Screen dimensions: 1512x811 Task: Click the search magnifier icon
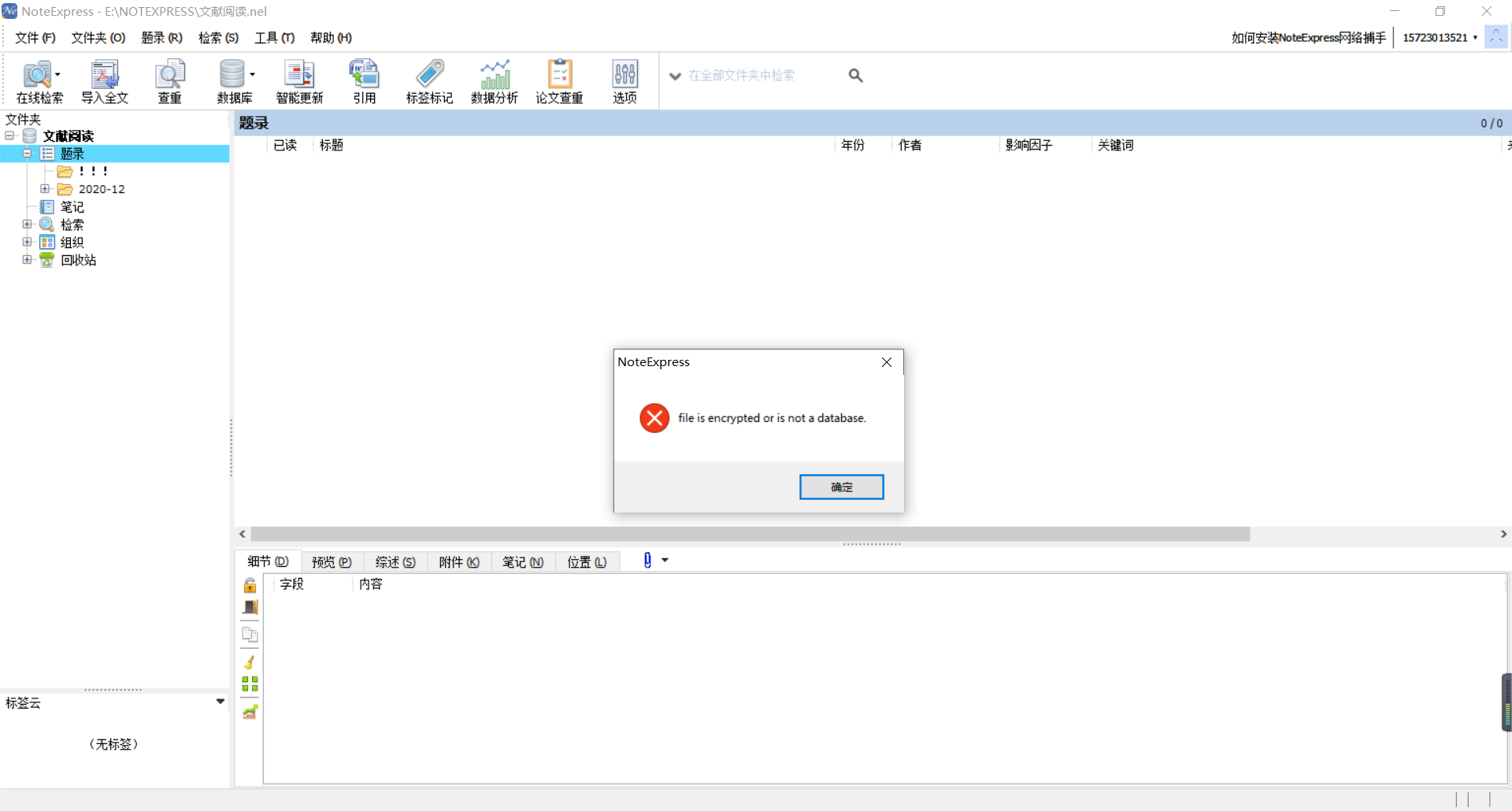click(856, 76)
